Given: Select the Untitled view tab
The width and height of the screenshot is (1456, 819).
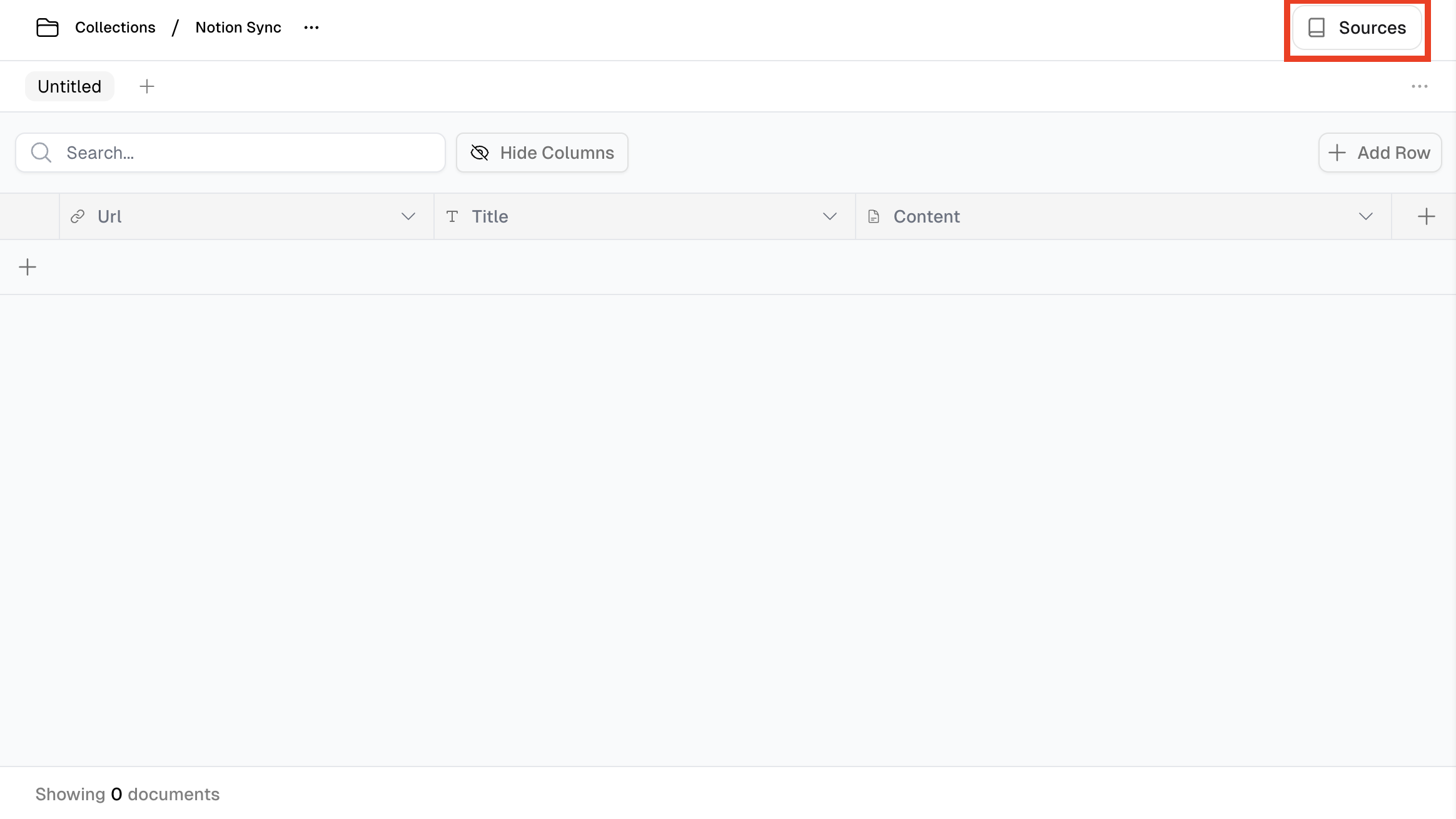Looking at the screenshot, I should click(x=69, y=86).
